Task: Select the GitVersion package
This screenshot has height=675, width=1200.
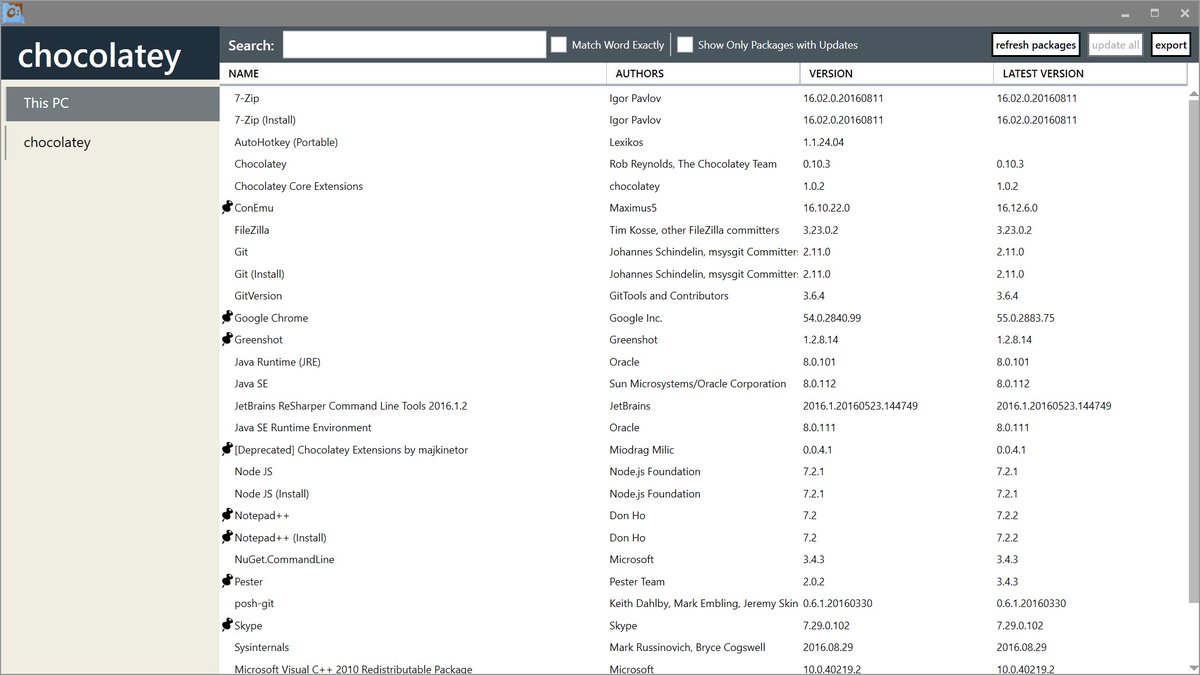Action: pos(703,296)
